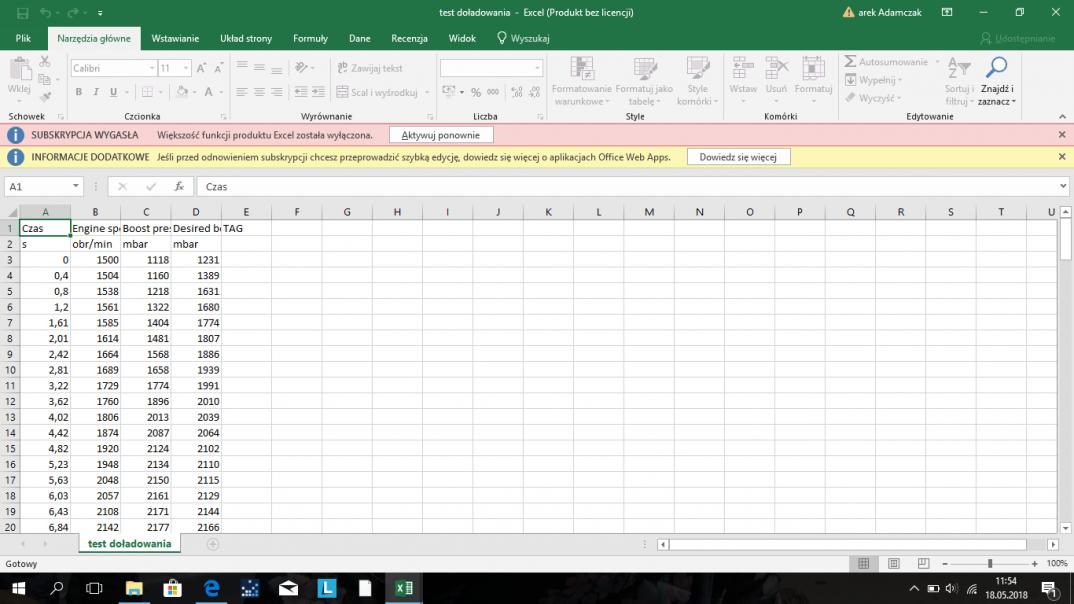1074x604 pixels.
Task: Open the Formuły ribbon tab
Action: (x=310, y=39)
